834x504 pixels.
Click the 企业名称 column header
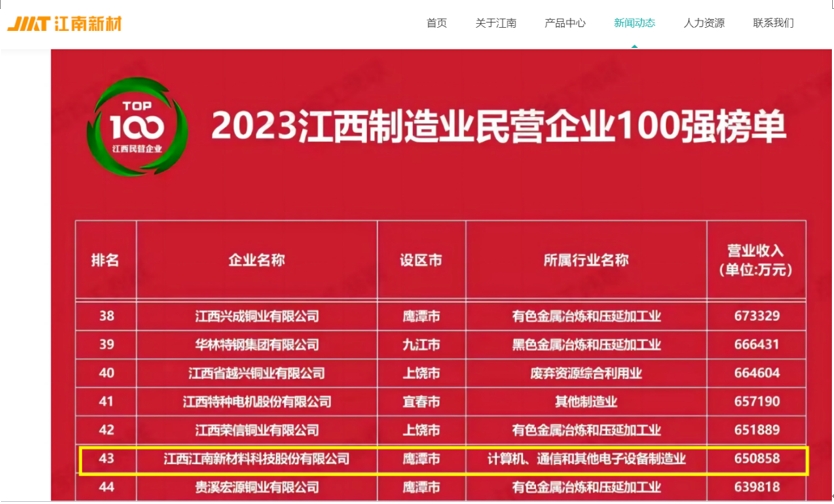click(x=257, y=260)
